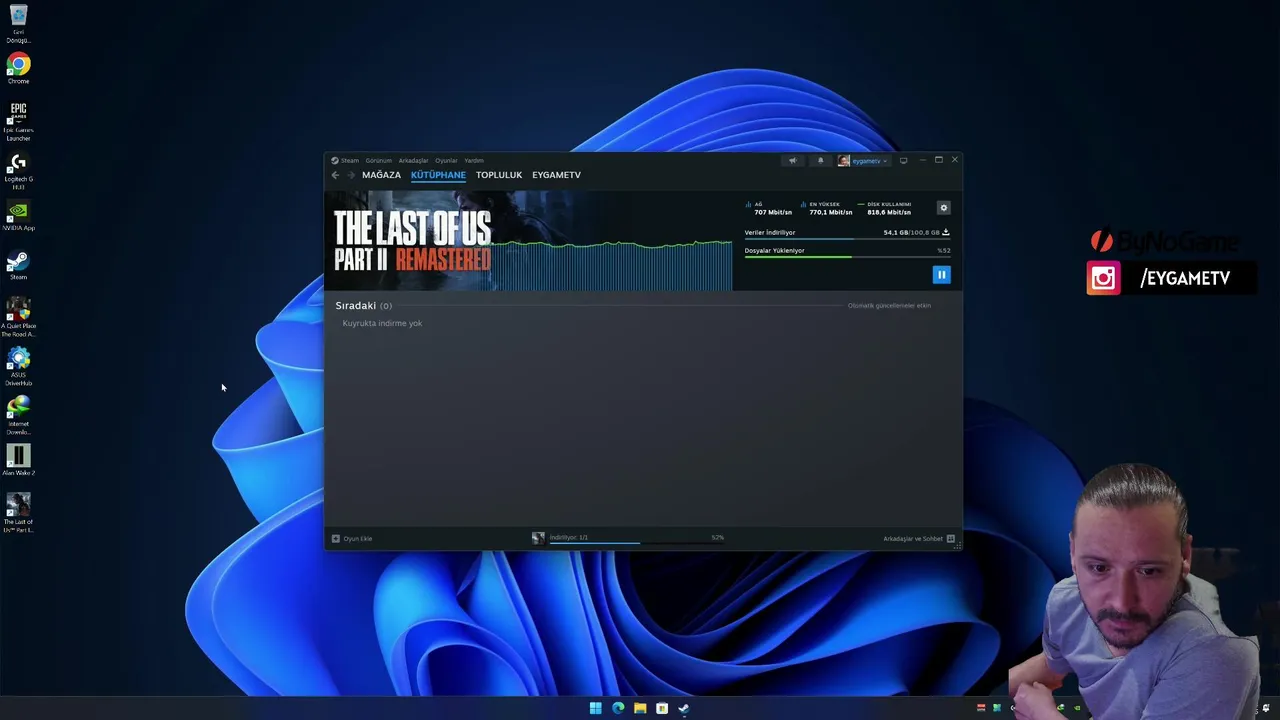The image size is (1280, 720).
Task: Open Internet Download Manager desktop icon
Action: point(18,416)
